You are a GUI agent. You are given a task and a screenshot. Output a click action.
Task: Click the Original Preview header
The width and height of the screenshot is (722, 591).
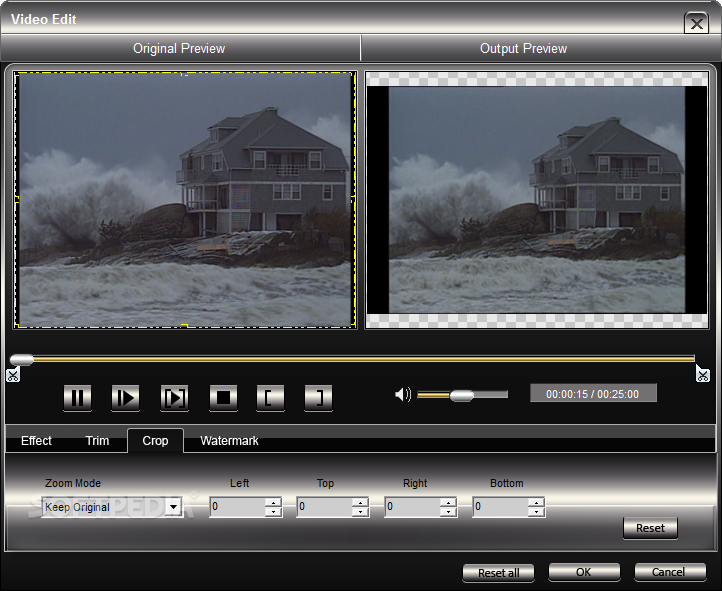pyautogui.click(x=179, y=48)
